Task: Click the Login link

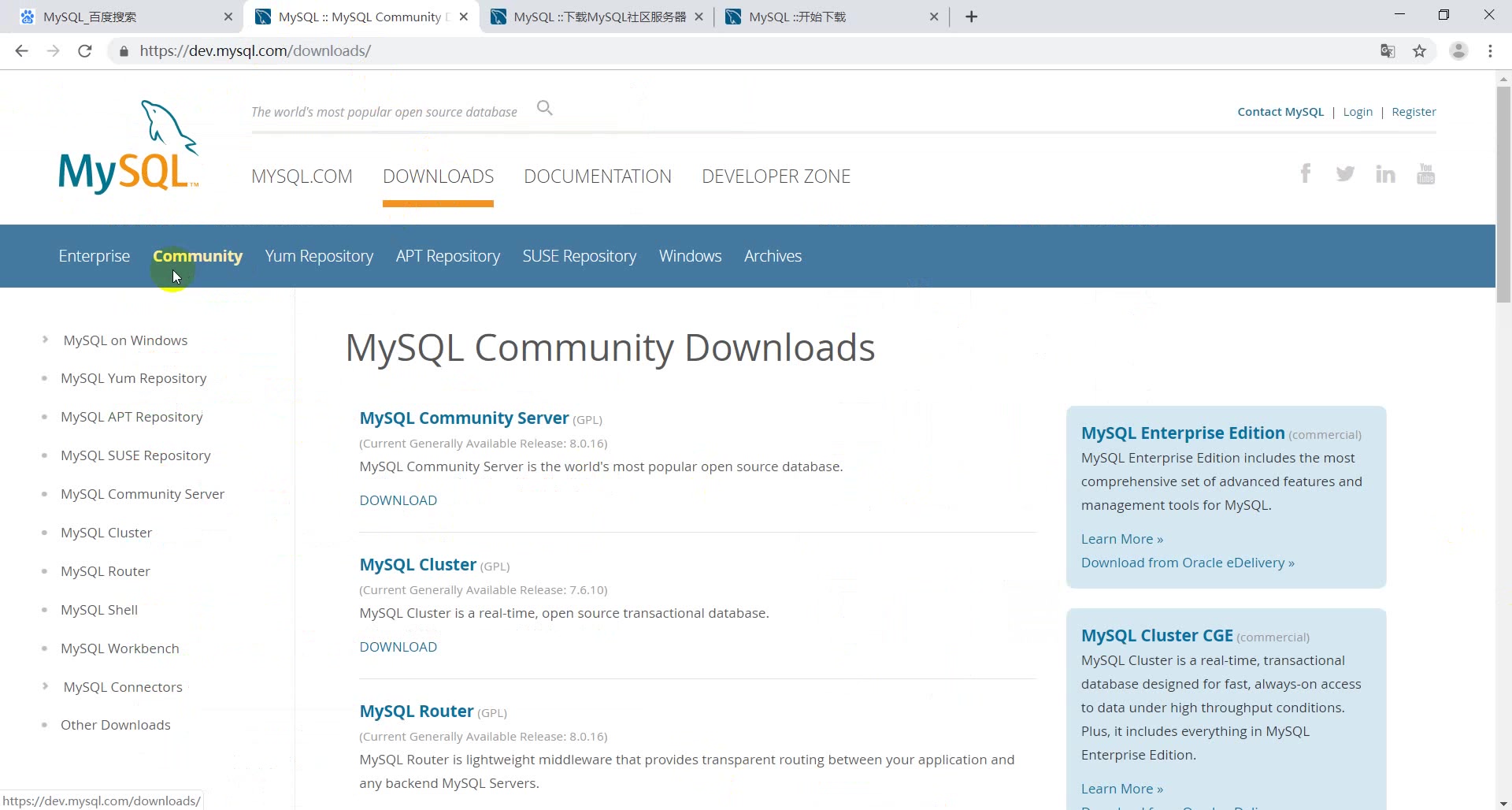Action: [1358, 112]
